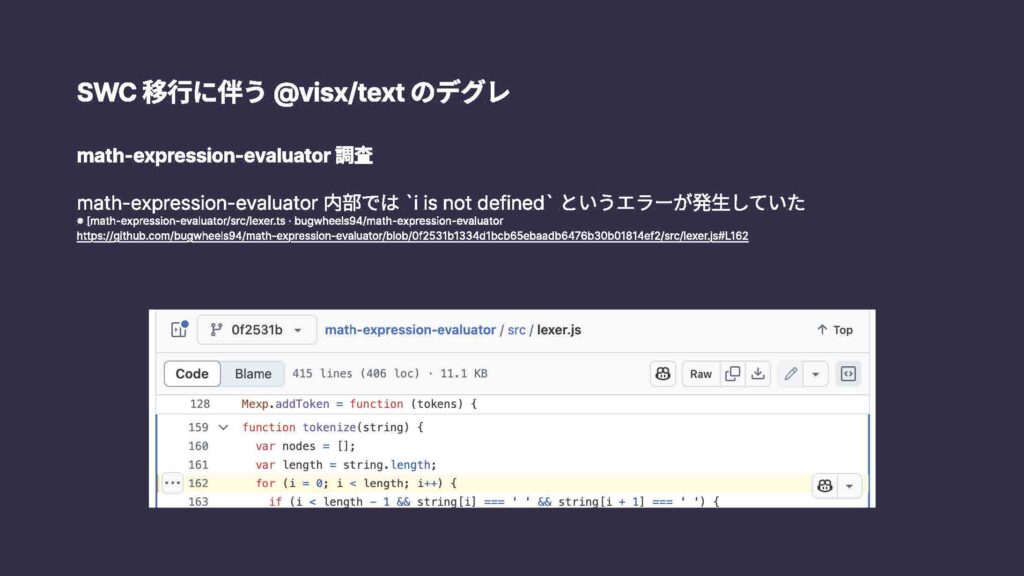Toggle the file tree side panel icon

point(179,330)
